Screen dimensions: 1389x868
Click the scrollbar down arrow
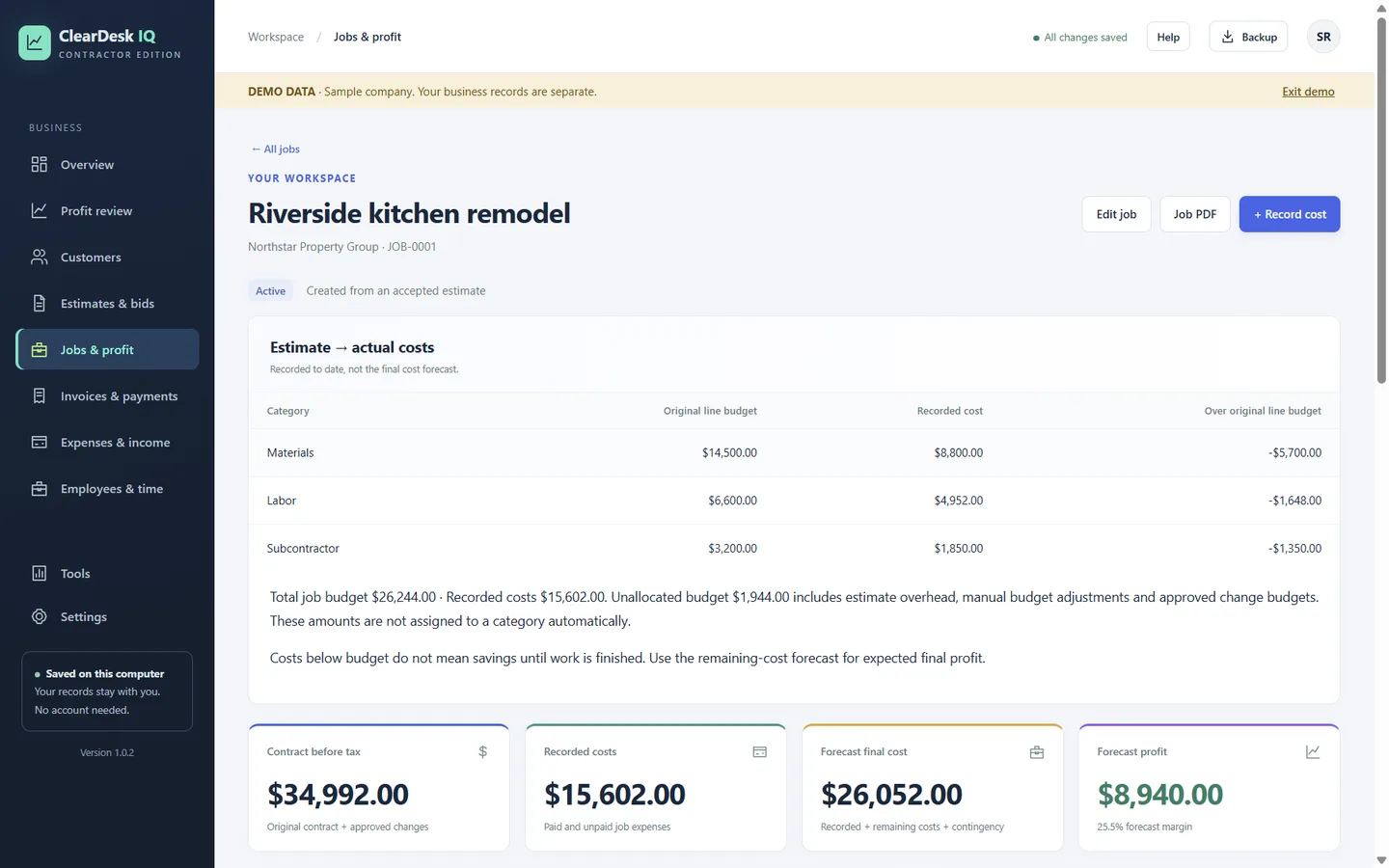pos(1381,859)
